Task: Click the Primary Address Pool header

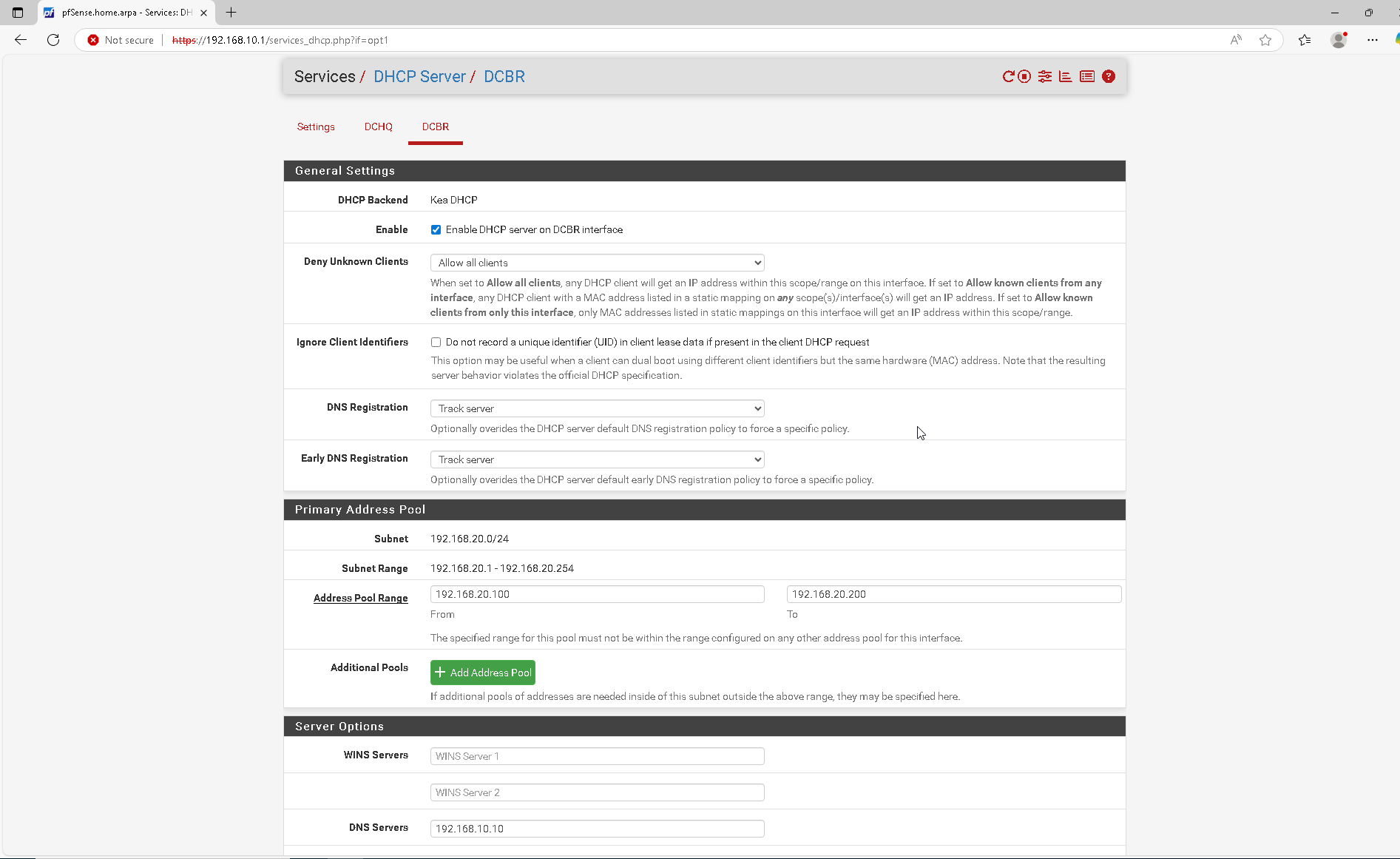Action: click(x=705, y=510)
